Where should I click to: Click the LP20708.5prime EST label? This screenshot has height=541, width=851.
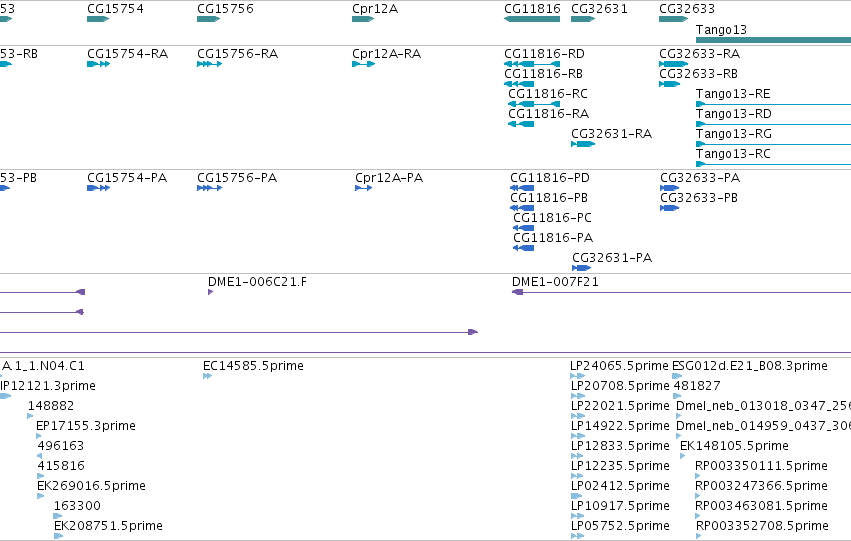point(620,386)
